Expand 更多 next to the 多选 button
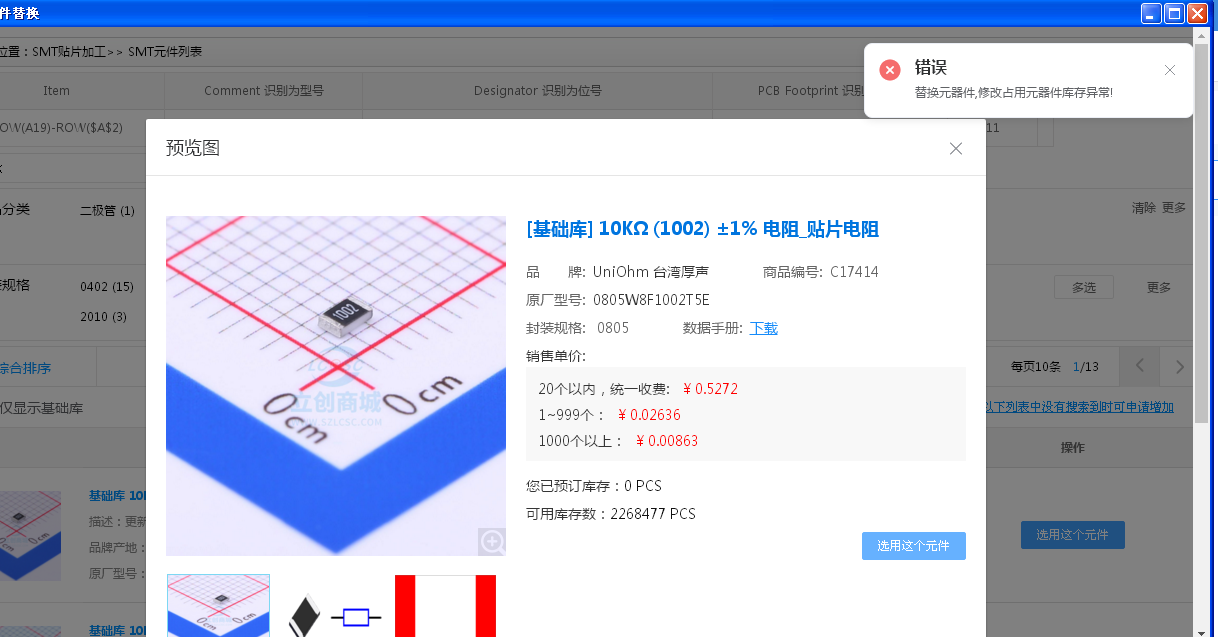 click(1159, 287)
